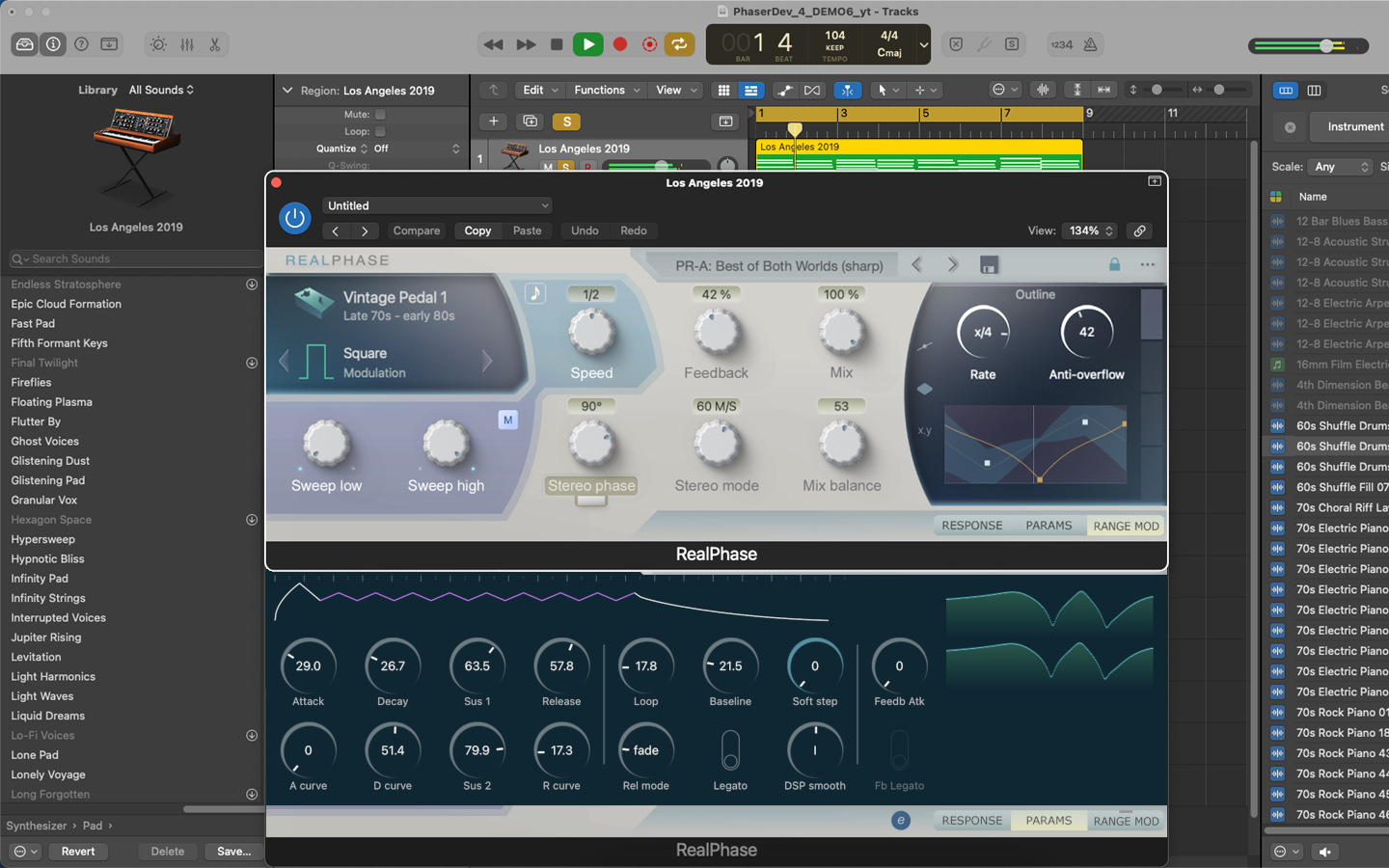The height and width of the screenshot is (868, 1389).
Task: Adjust the master volume slider
Action: pos(1309,45)
